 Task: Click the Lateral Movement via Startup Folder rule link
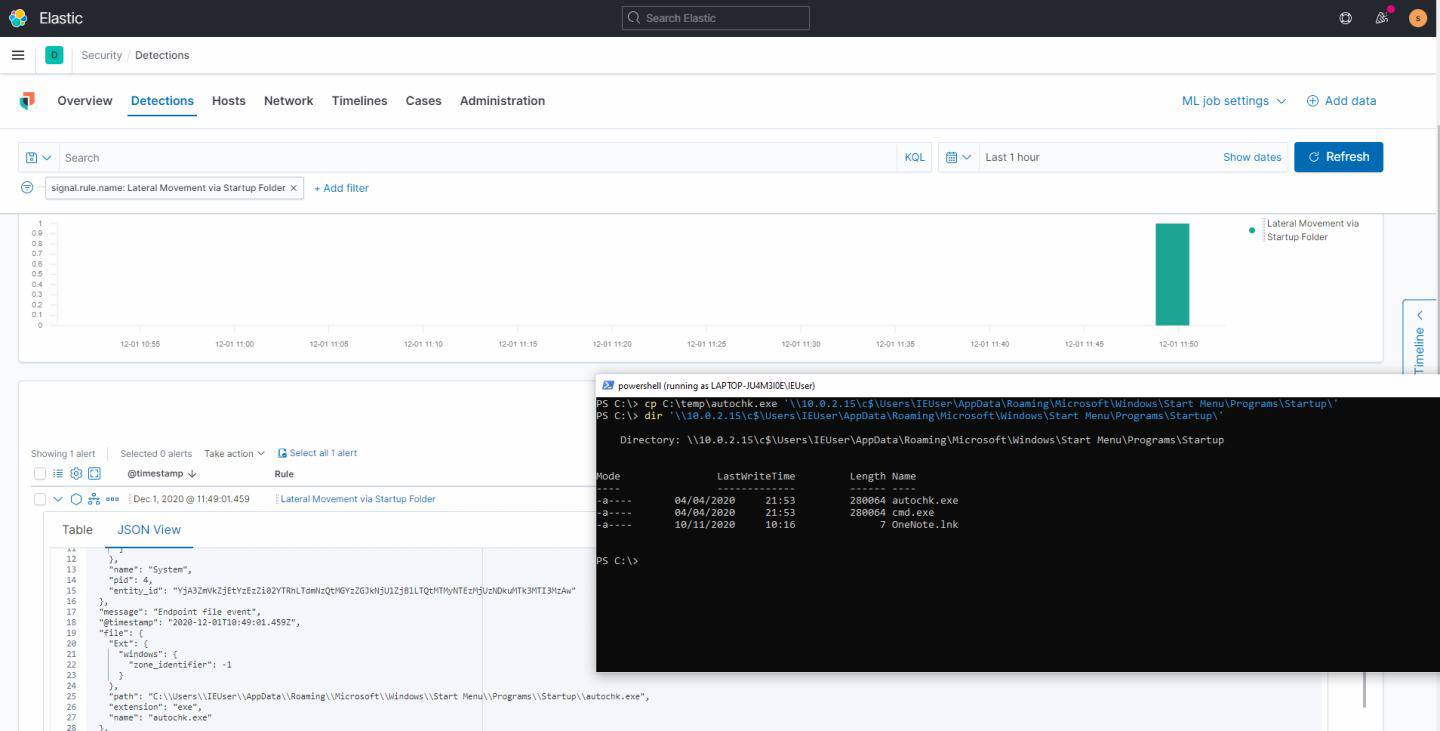tap(357, 499)
